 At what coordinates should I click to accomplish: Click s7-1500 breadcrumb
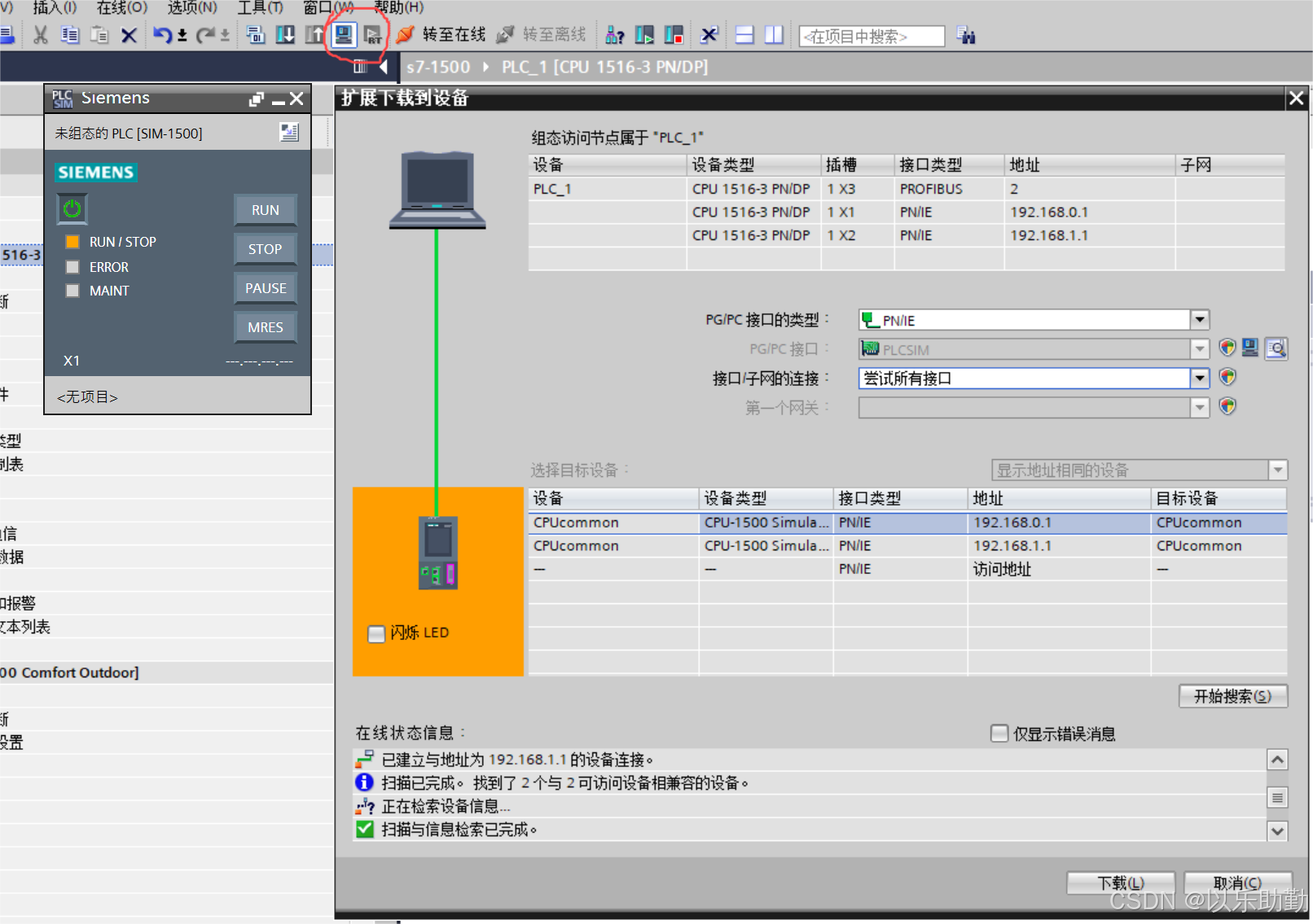click(438, 67)
